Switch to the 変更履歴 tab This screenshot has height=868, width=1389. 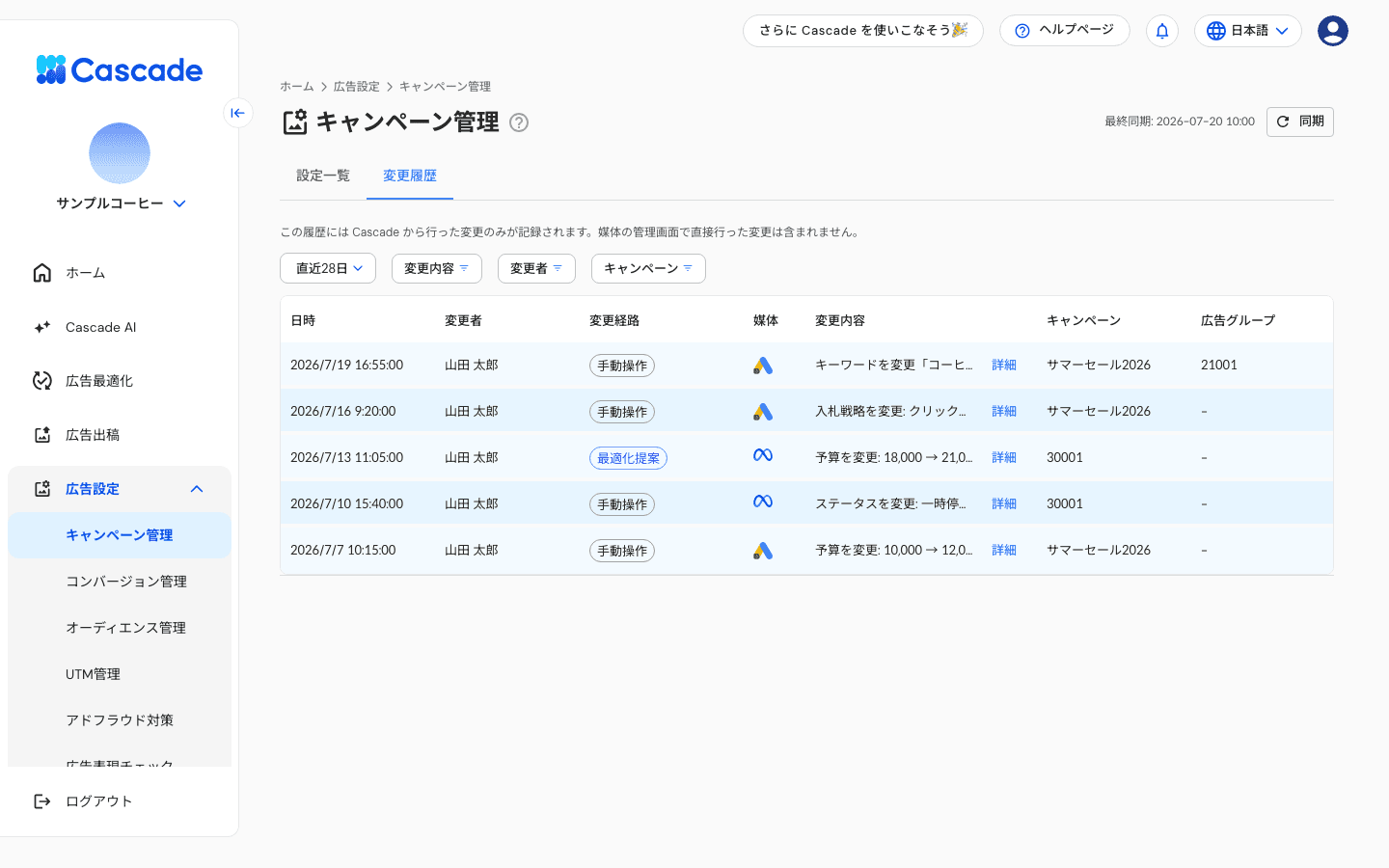click(x=410, y=176)
